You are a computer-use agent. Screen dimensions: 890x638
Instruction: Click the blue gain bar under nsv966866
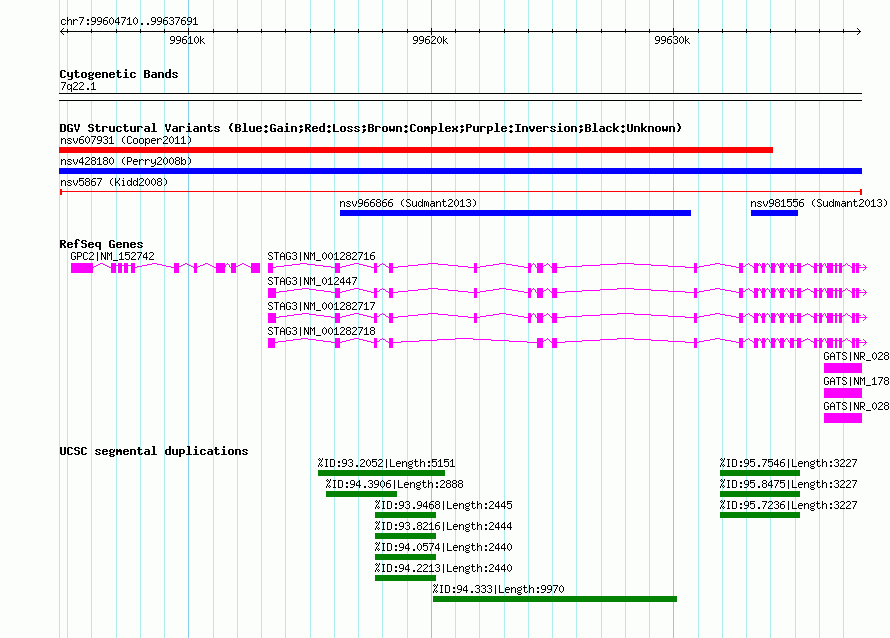(x=515, y=213)
